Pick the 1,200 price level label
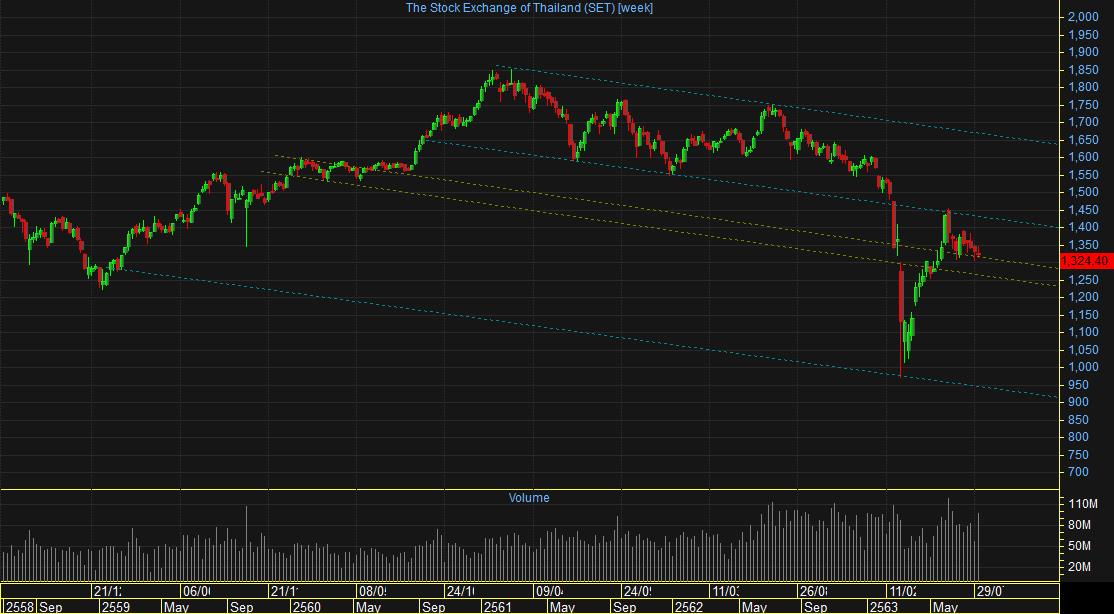 [1083, 297]
